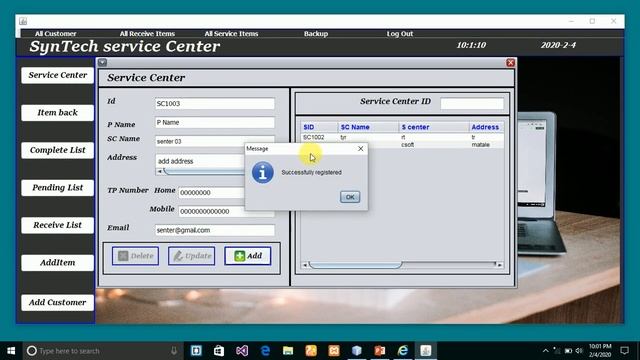The width and height of the screenshot is (640, 360).
Task: Open the All Customer menu
Action: [x=56, y=33]
